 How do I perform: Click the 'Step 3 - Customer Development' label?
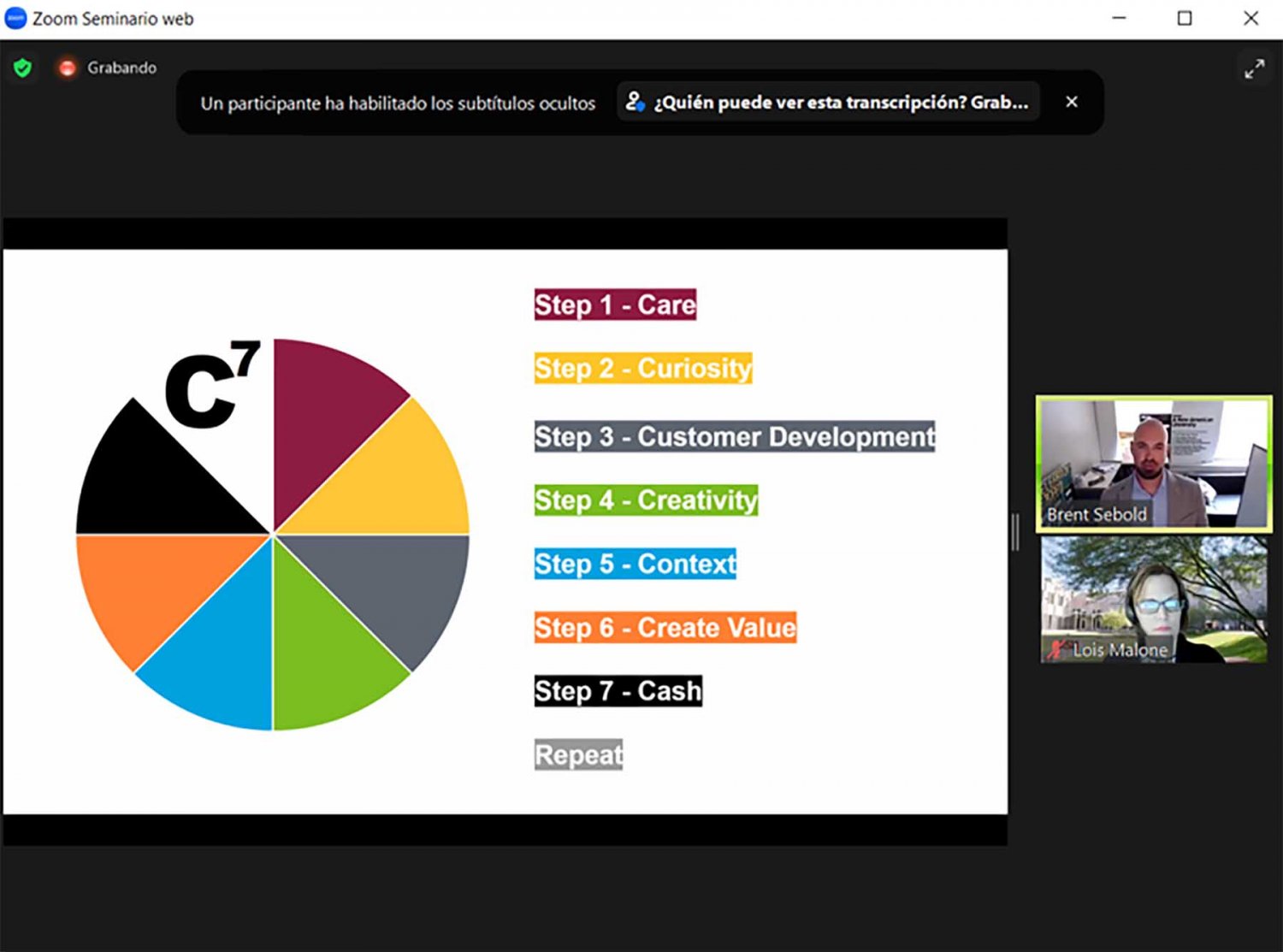(734, 436)
